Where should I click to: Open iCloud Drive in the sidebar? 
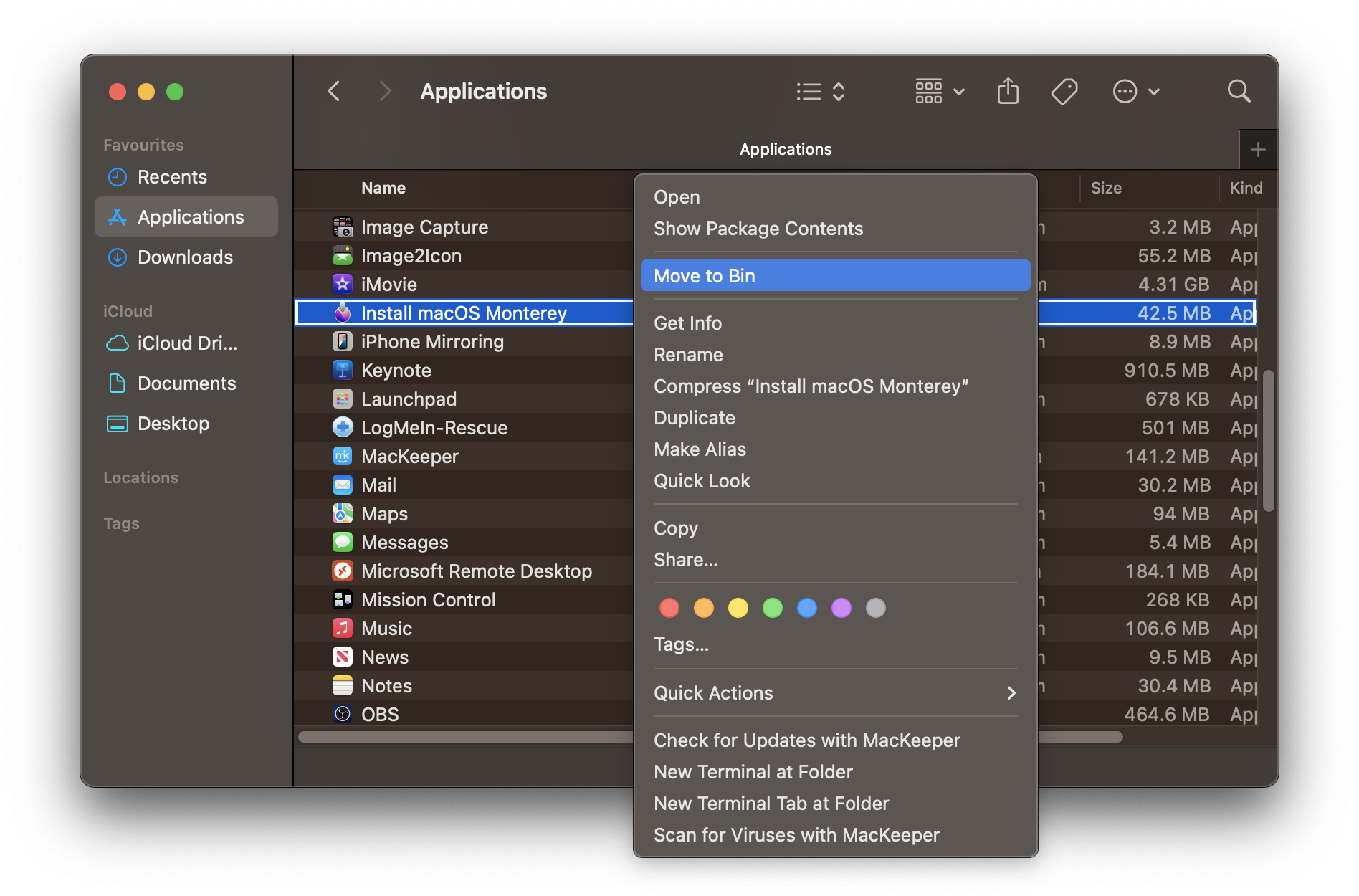(186, 343)
